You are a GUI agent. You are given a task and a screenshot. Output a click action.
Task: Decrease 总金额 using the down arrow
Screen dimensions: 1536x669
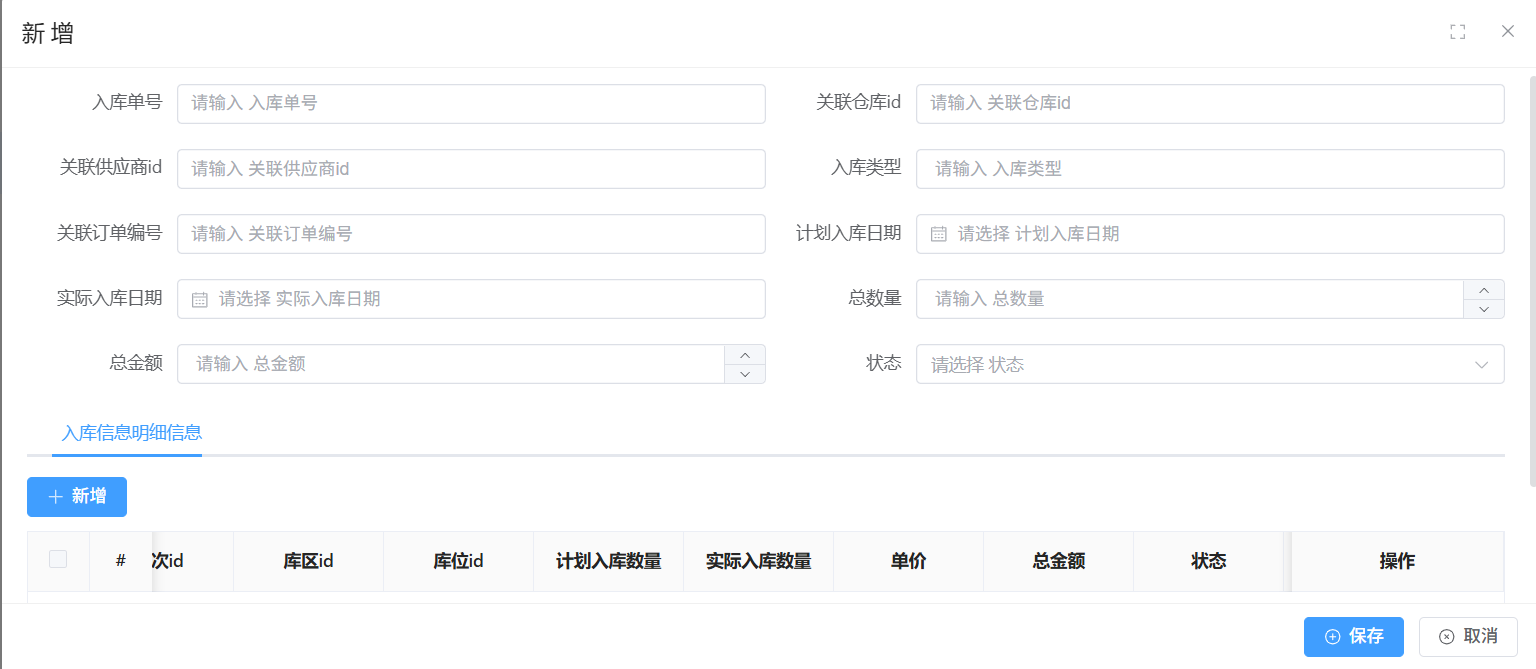(x=744, y=374)
